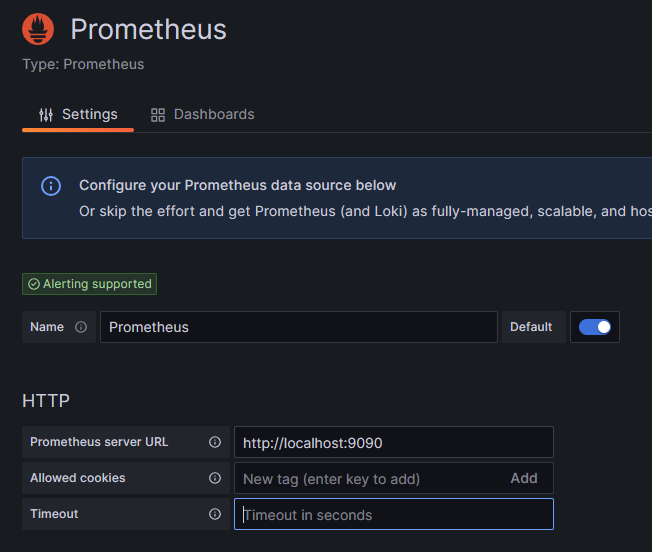Focus the Timeout in seconds field
The height and width of the screenshot is (552, 652).
coord(393,514)
